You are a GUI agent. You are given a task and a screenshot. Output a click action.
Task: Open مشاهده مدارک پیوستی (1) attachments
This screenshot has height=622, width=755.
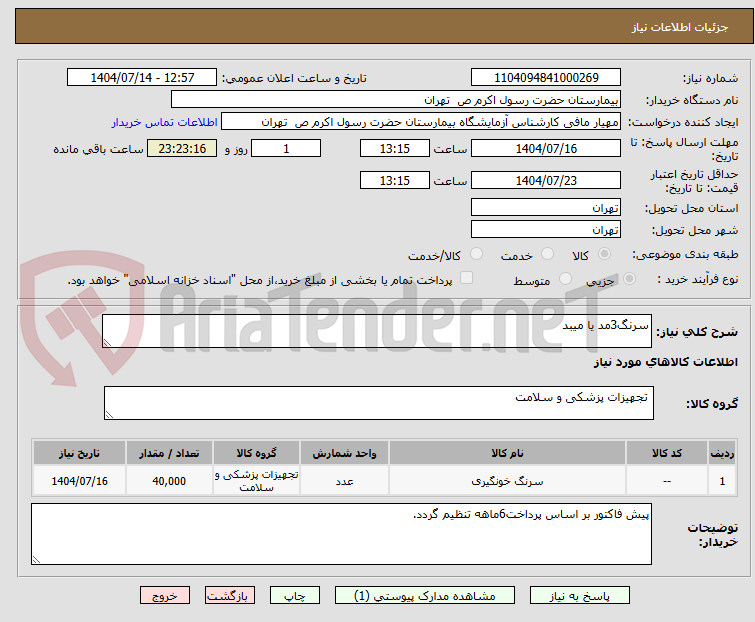point(425,596)
